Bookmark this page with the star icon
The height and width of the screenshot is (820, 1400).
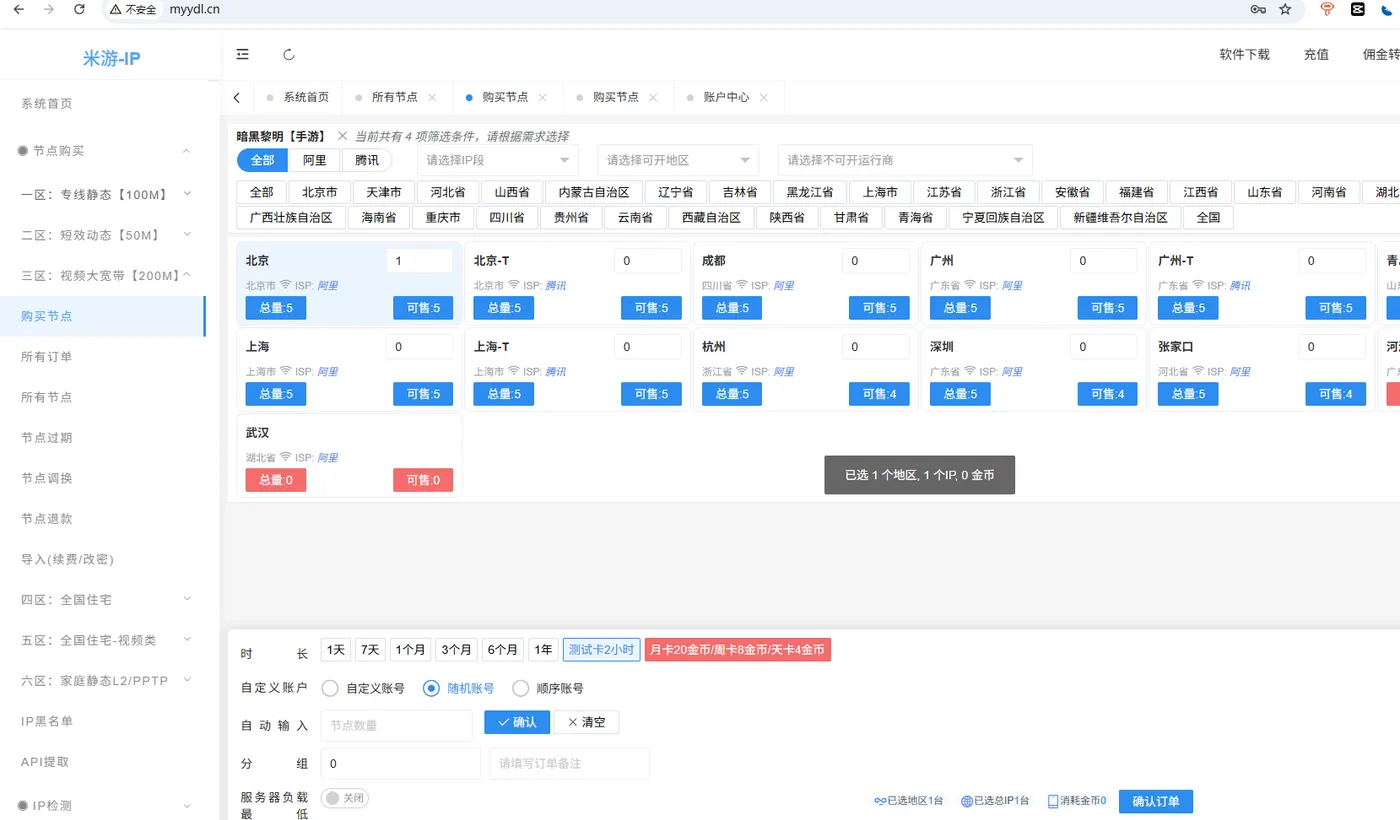click(x=1285, y=9)
